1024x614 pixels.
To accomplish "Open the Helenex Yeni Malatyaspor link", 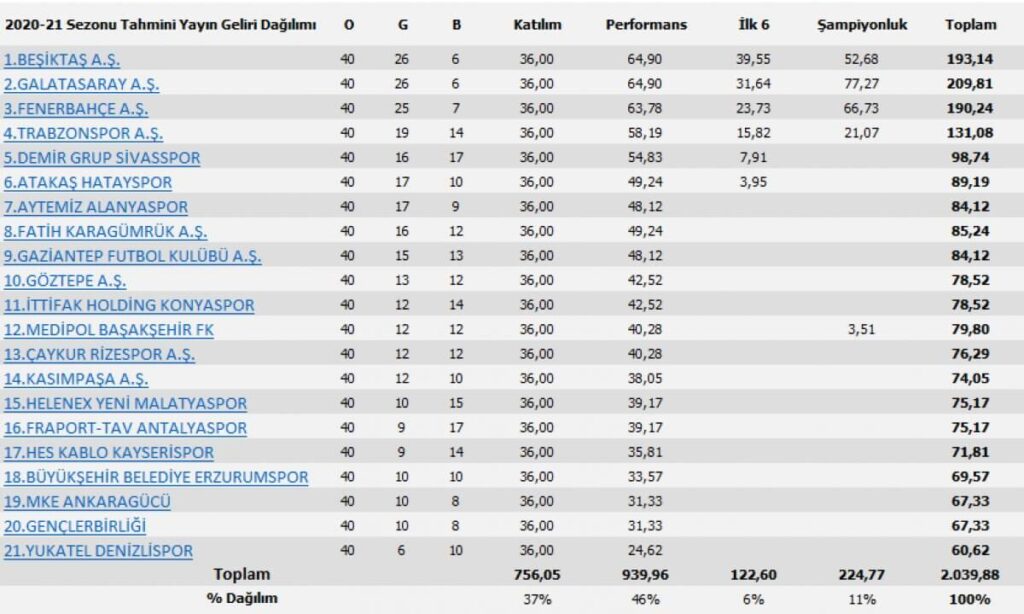I will (x=125, y=403).
